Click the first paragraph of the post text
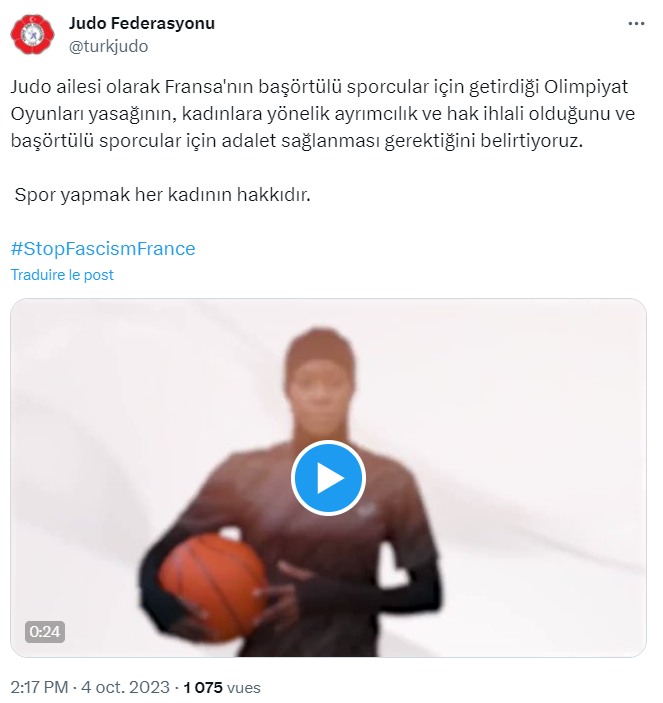Screen dimensions: 663x703 [x=323, y=114]
